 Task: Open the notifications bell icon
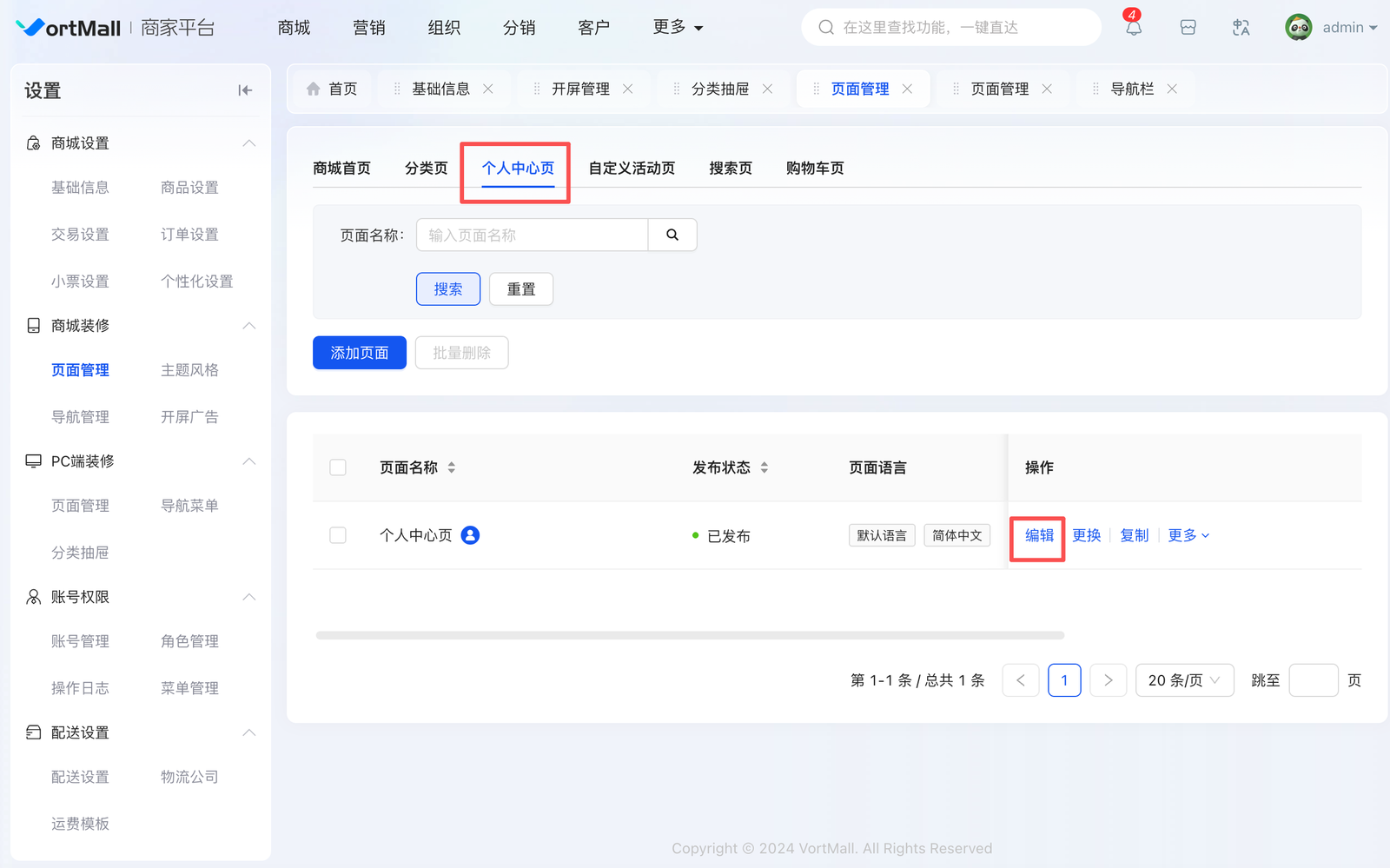1133,28
